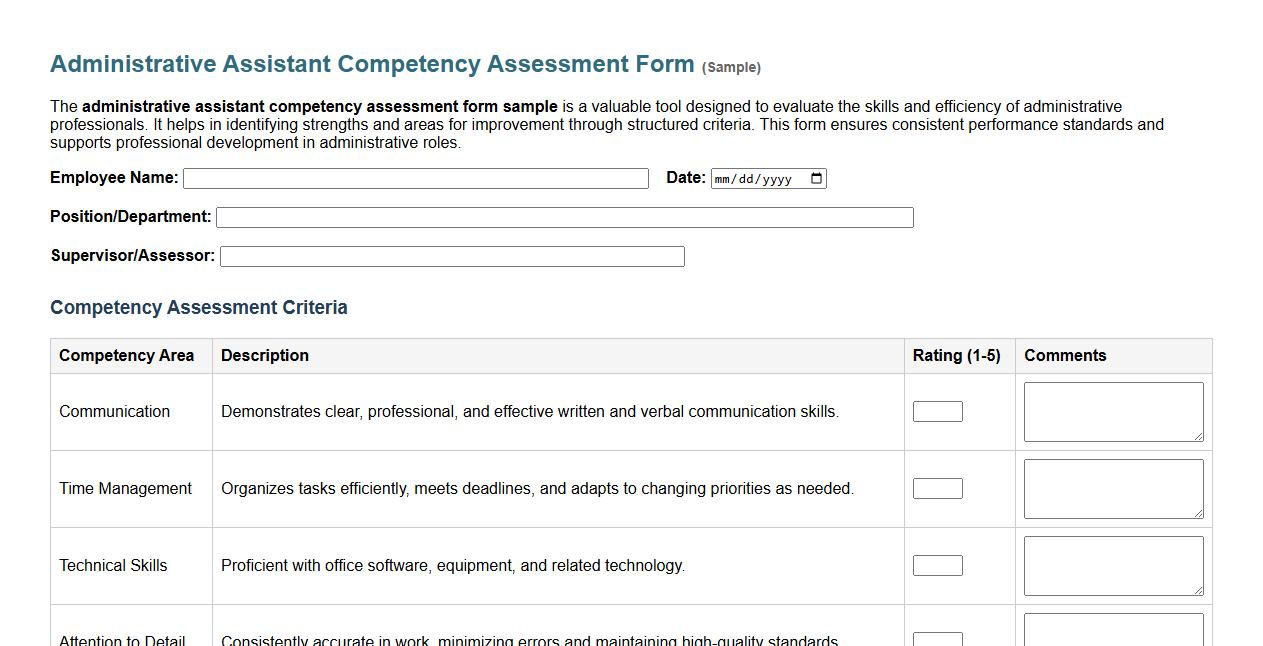Click the Technical Skills comments textarea
This screenshot has width=1263, height=646.
tap(1112, 565)
